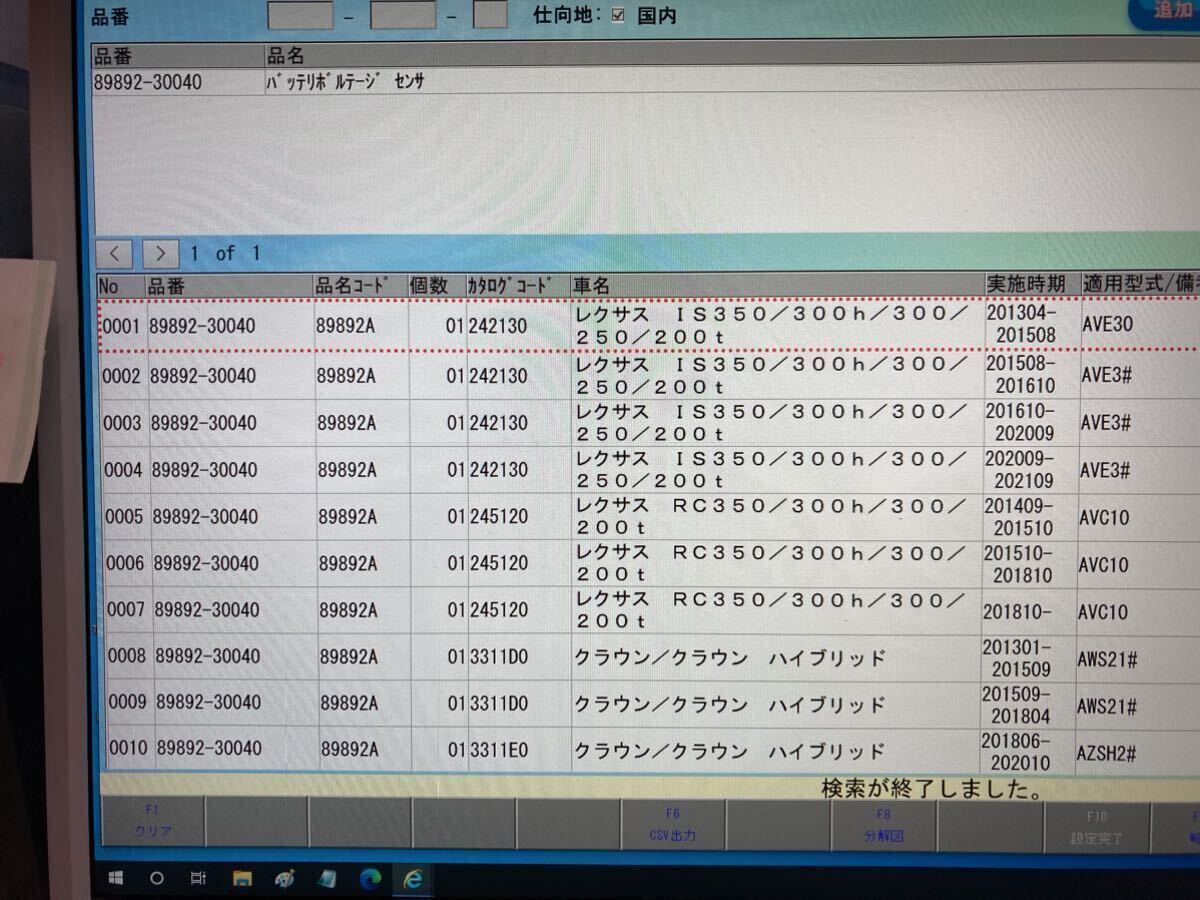Click the F10 設定完了 button
Image resolution: width=1200 pixels, height=900 pixels.
[x=1096, y=827]
